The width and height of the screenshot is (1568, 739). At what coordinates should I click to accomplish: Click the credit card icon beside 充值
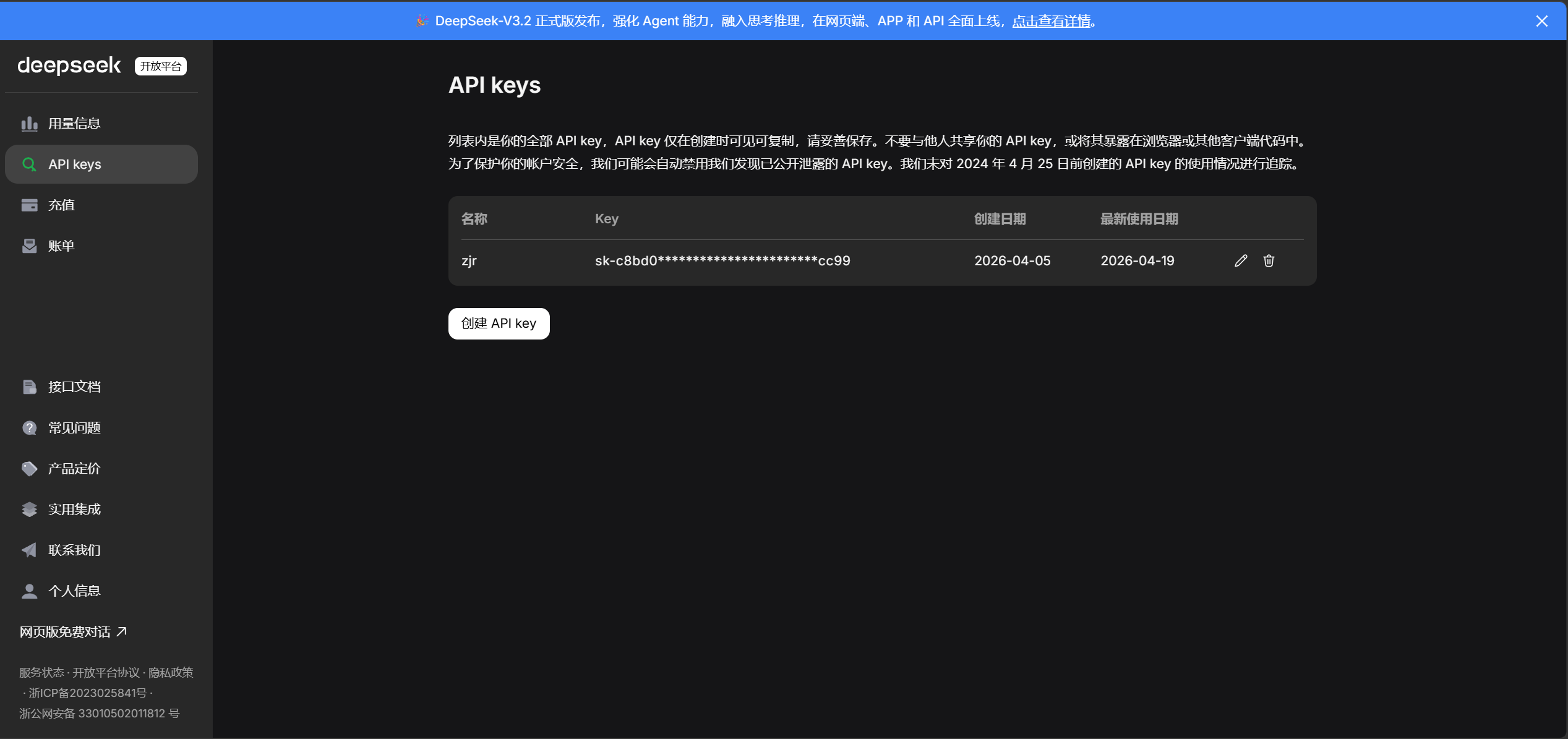point(29,205)
